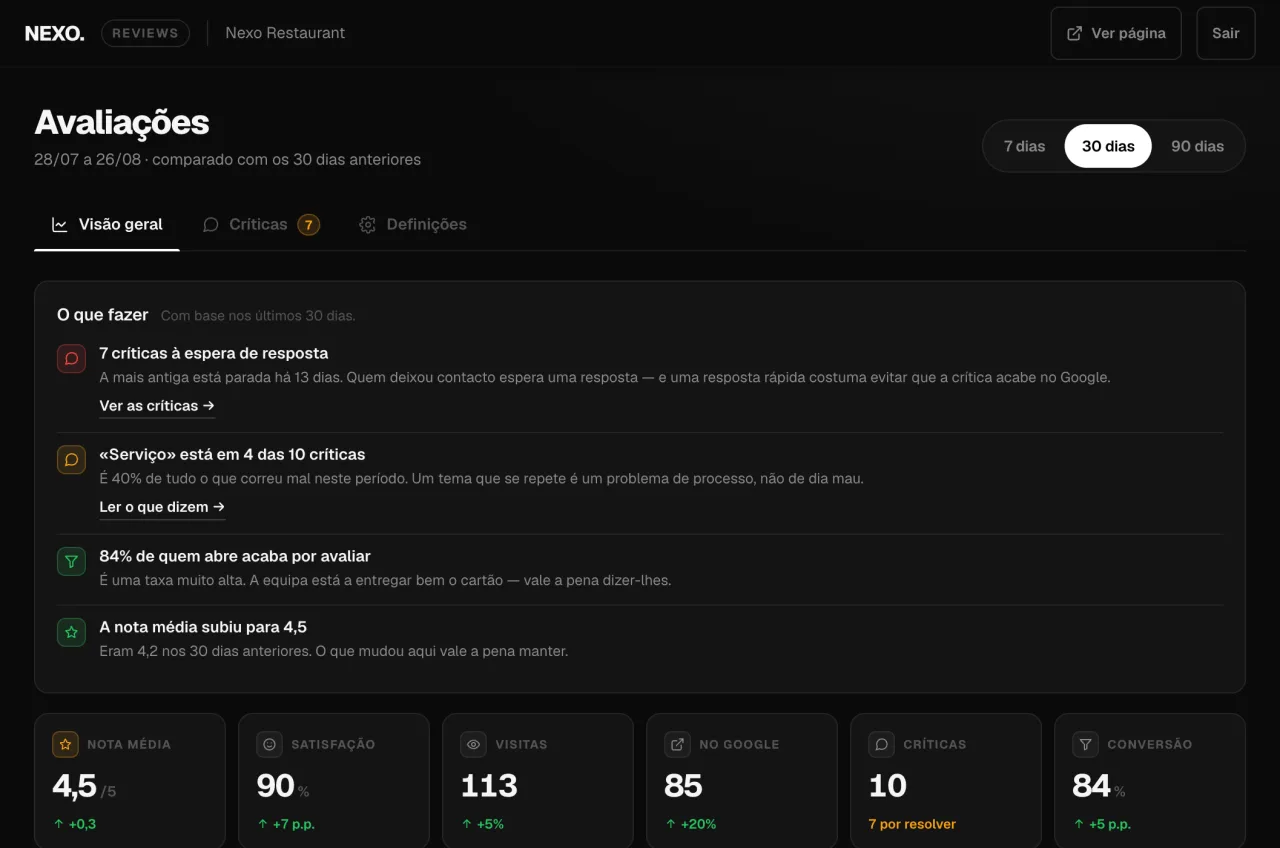Click the funnel icon on Conversão card
The height and width of the screenshot is (848, 1280).
(x=1085, y=744)
